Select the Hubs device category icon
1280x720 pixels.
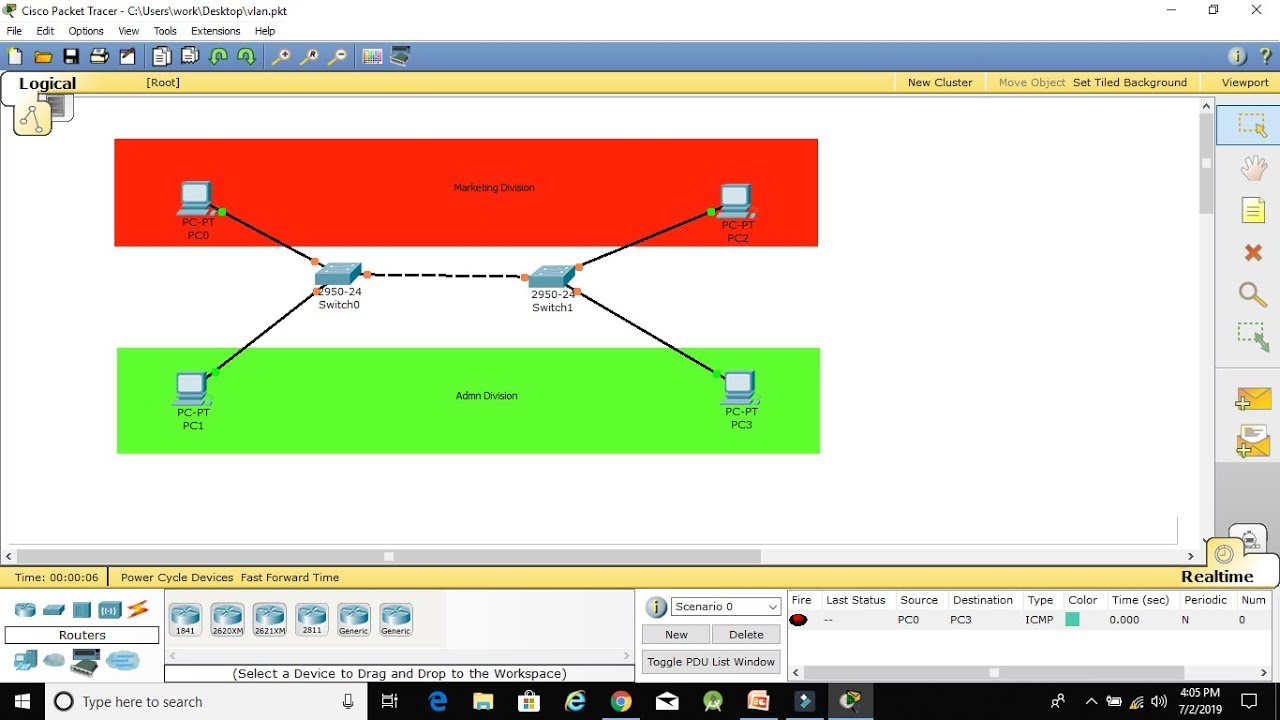(x=82, y=610)
